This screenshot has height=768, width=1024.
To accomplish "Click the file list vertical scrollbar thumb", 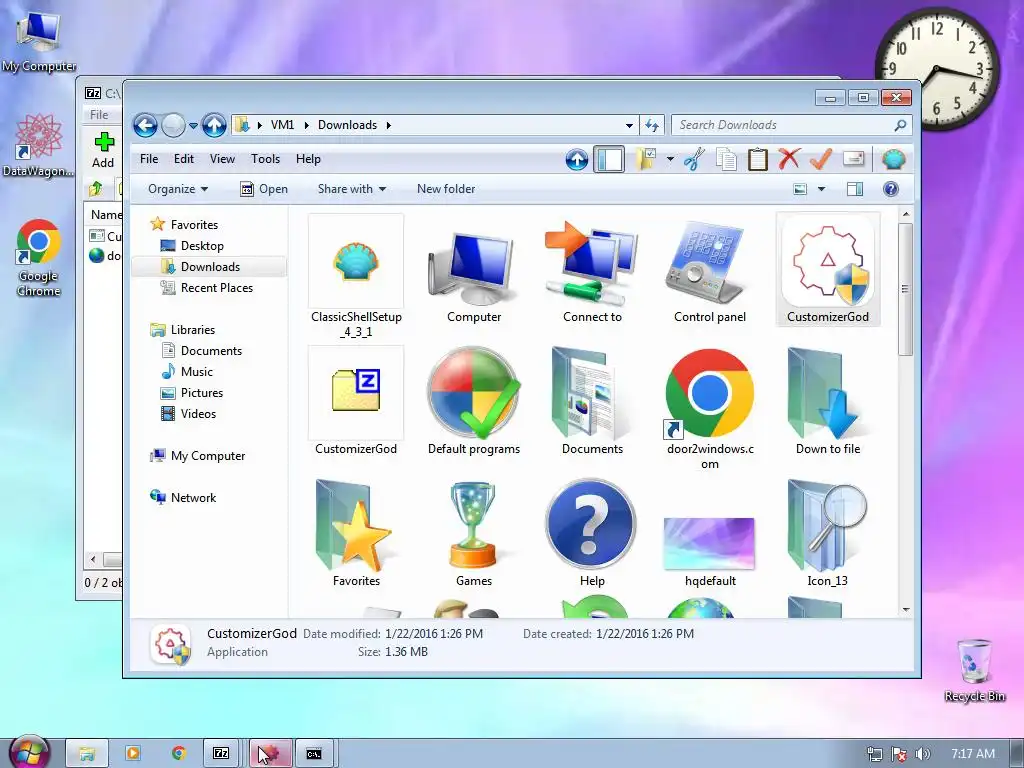I will (x=905, y=289).
